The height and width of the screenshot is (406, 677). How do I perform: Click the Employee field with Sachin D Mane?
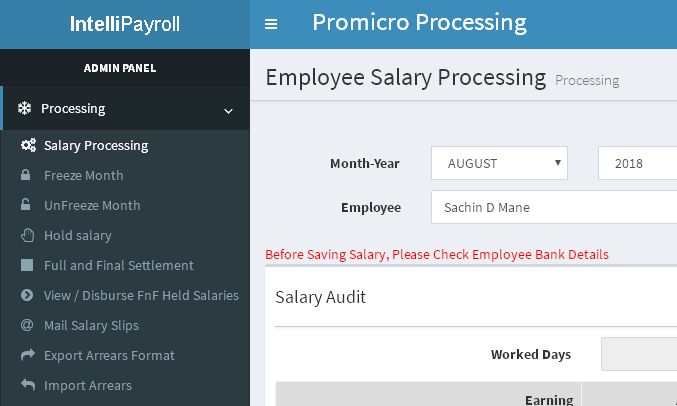tap(554, 207)
